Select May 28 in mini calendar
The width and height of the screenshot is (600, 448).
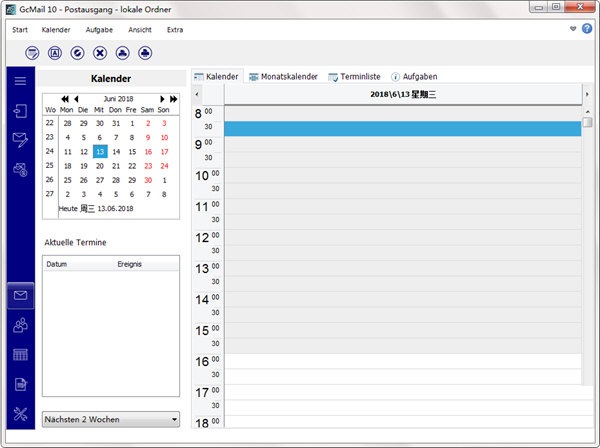coord(68,123)
